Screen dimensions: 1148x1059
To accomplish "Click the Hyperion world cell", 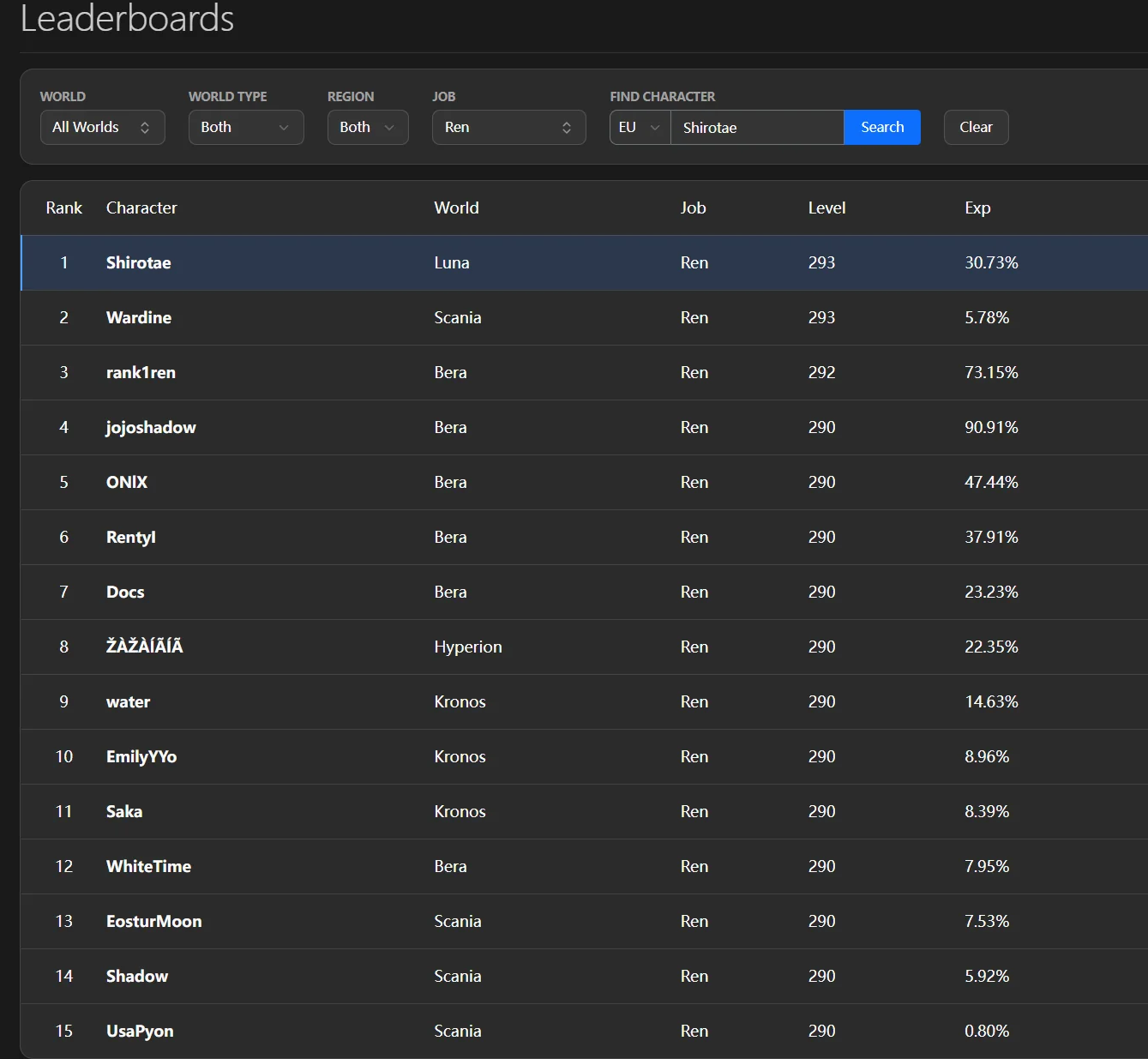I will coord(468,647).
